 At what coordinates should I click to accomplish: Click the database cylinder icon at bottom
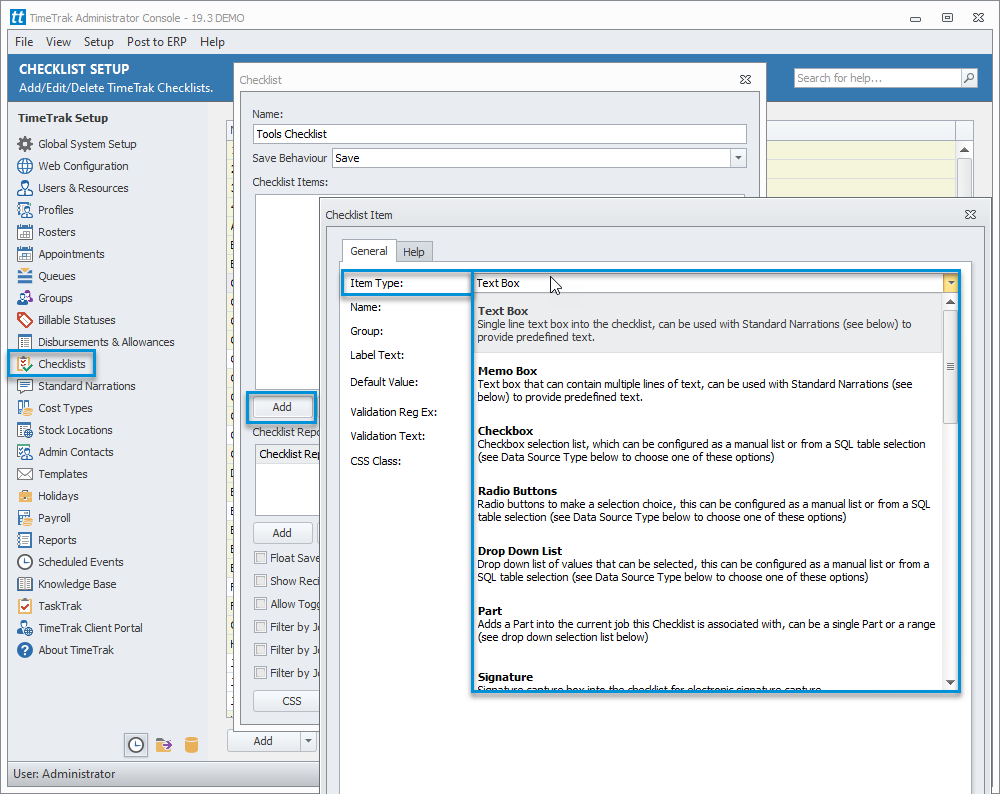pyautogui.click(x=191, y=745)
